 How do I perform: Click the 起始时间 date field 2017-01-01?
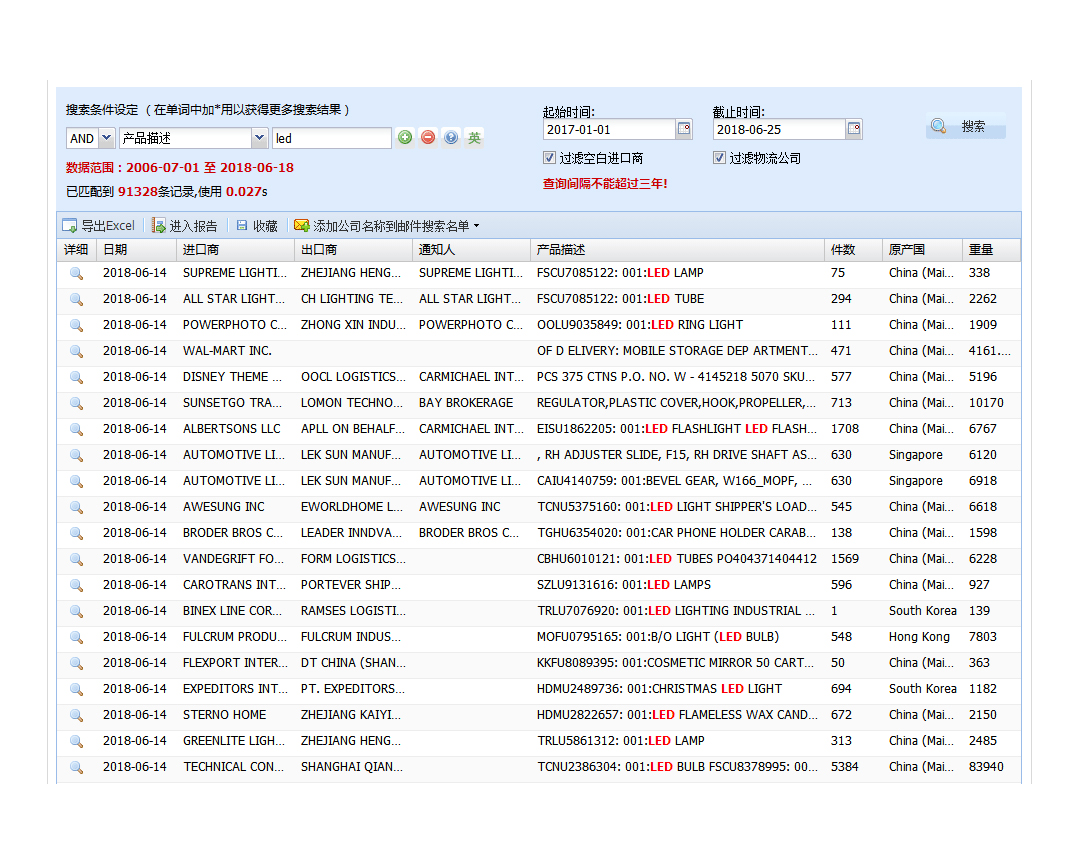tap(609, 129)
